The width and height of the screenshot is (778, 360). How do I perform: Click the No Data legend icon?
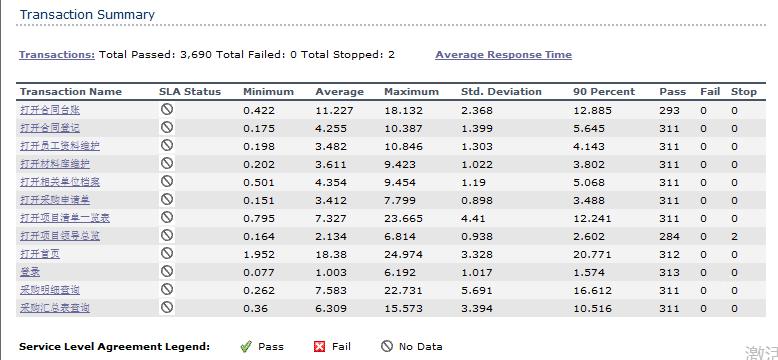click(387, 346)
